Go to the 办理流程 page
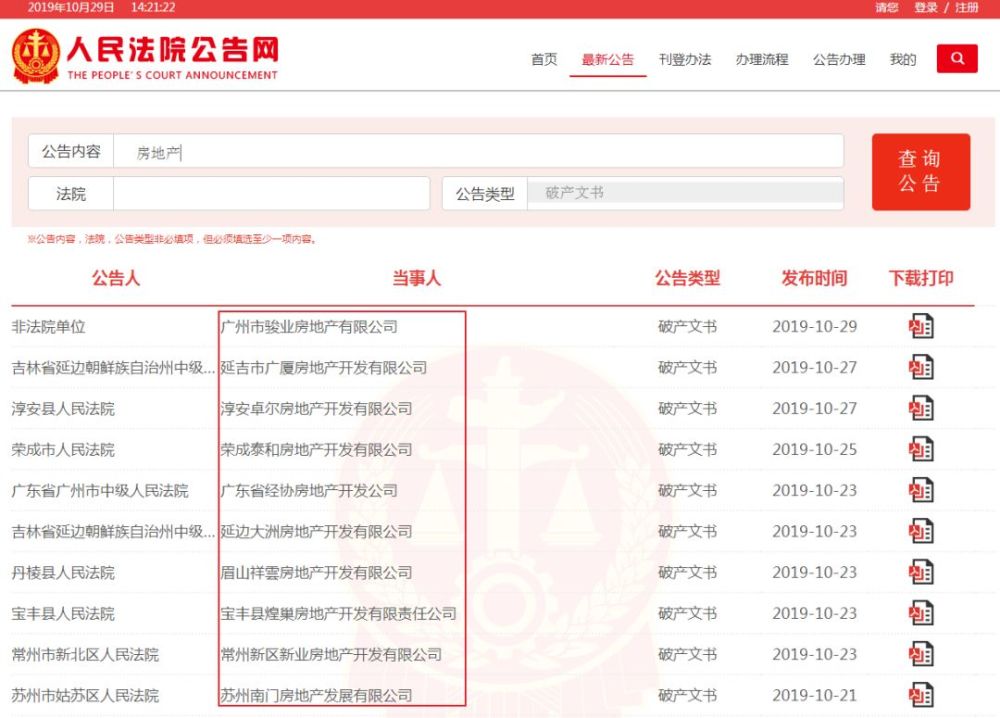1000x718 pixels. coord(762,59)
